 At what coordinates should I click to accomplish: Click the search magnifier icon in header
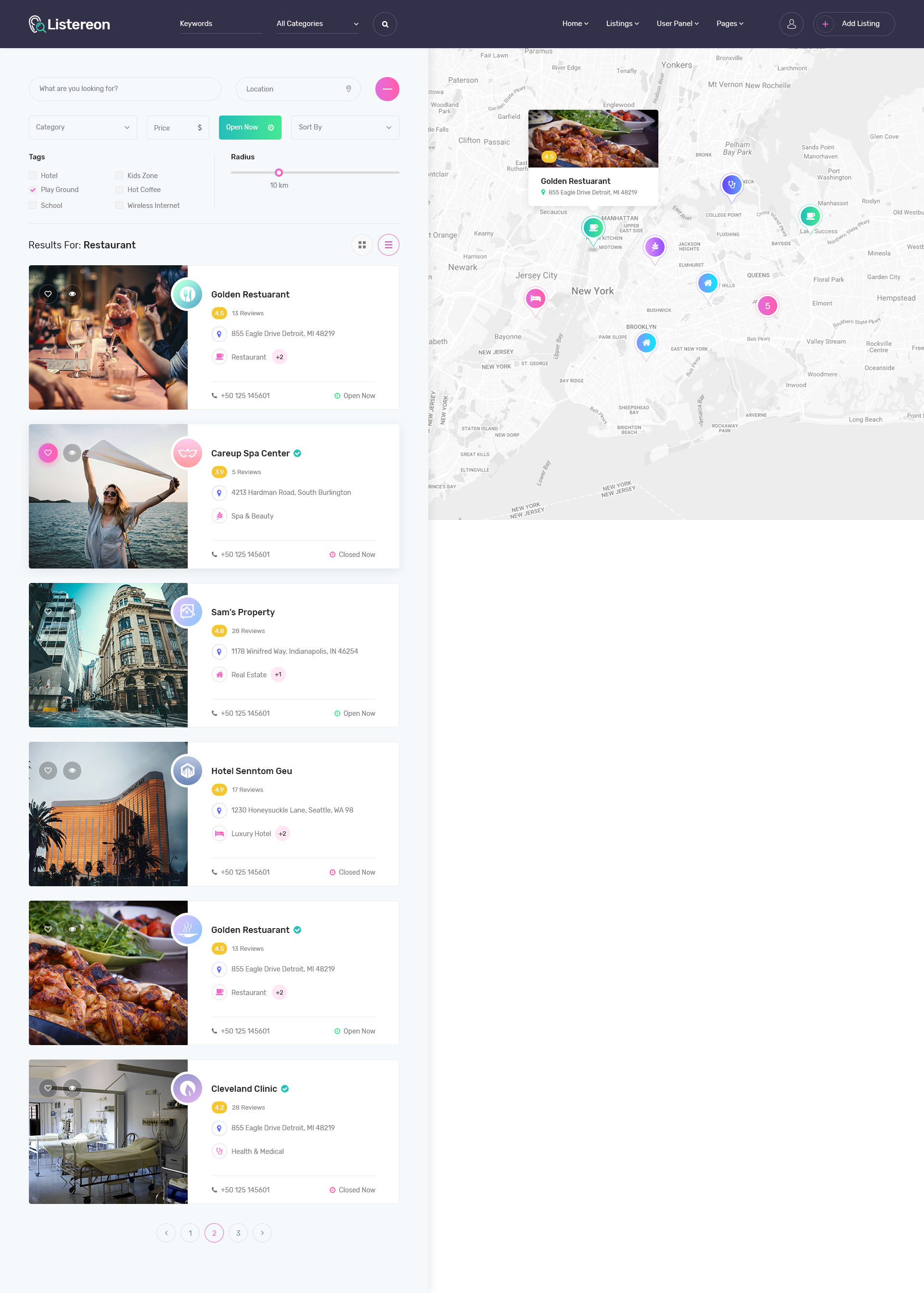[385, 24]
